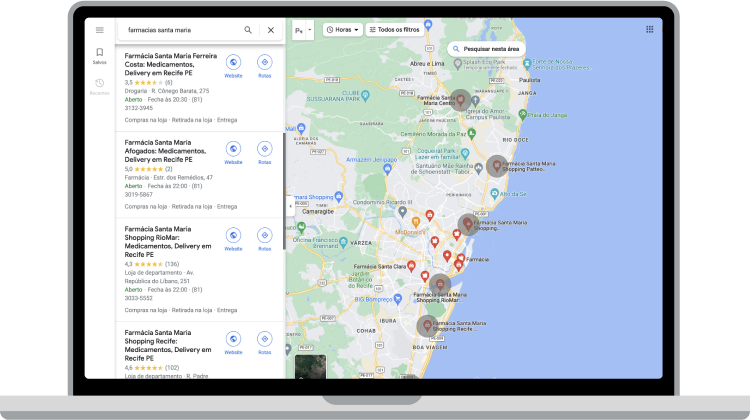Open Website for Farmácia Santa Maria Ferreira Costa
The image size is (750, 420).
point(233,67)
